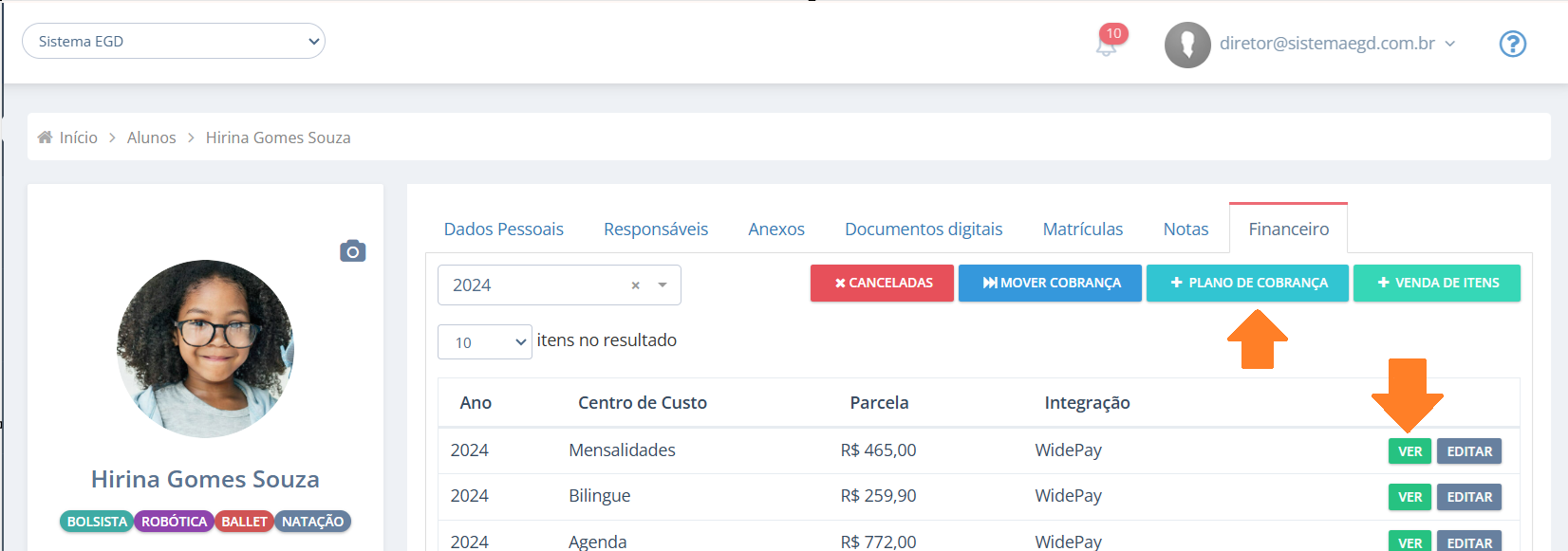Open the notifications bell icon
Image resolution: width=1568 pixels, height=551 pixels.
click(x=1107, y=44)
